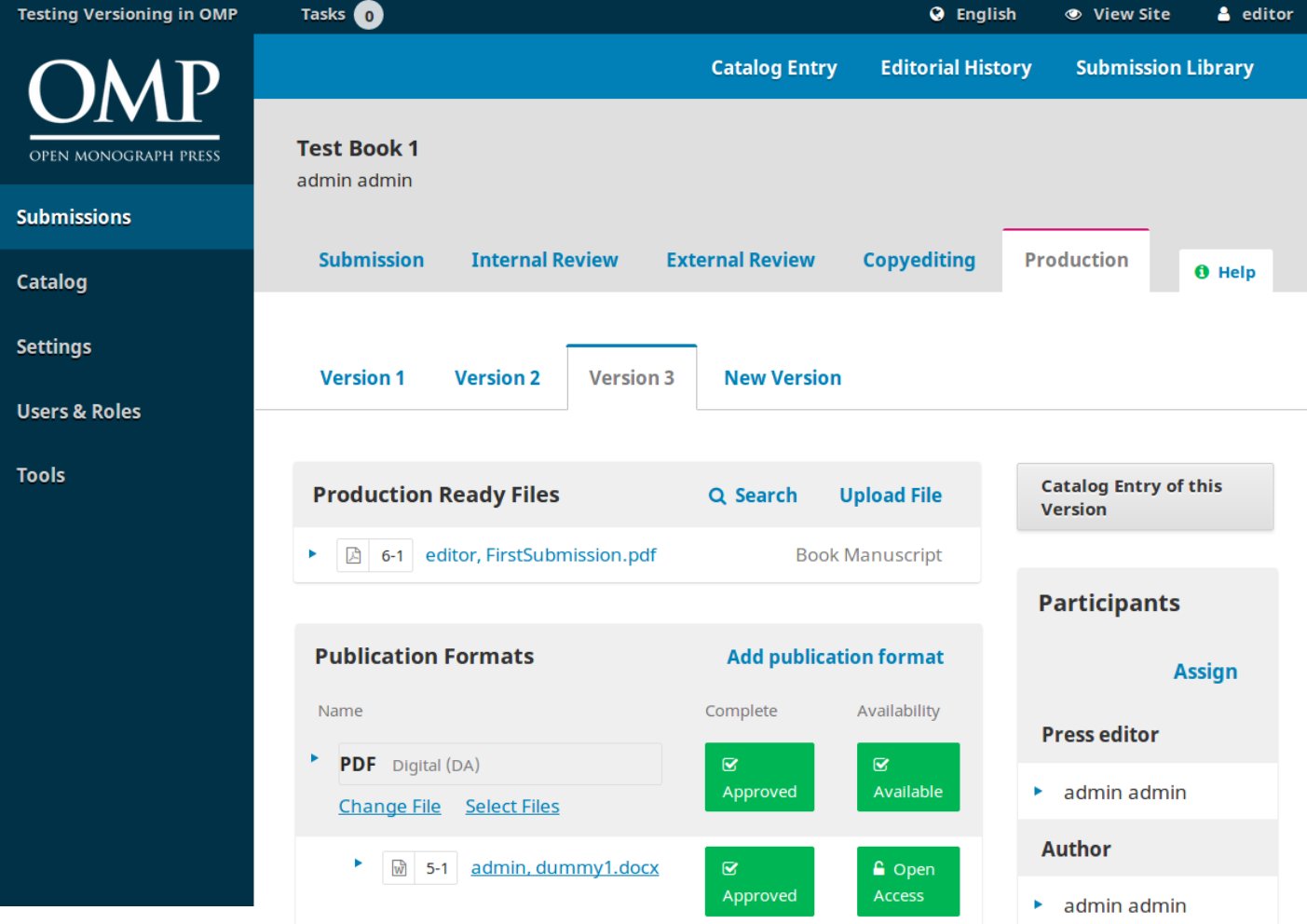
Task: Switch to the Submission stage tab
Action: coord(371,260)
